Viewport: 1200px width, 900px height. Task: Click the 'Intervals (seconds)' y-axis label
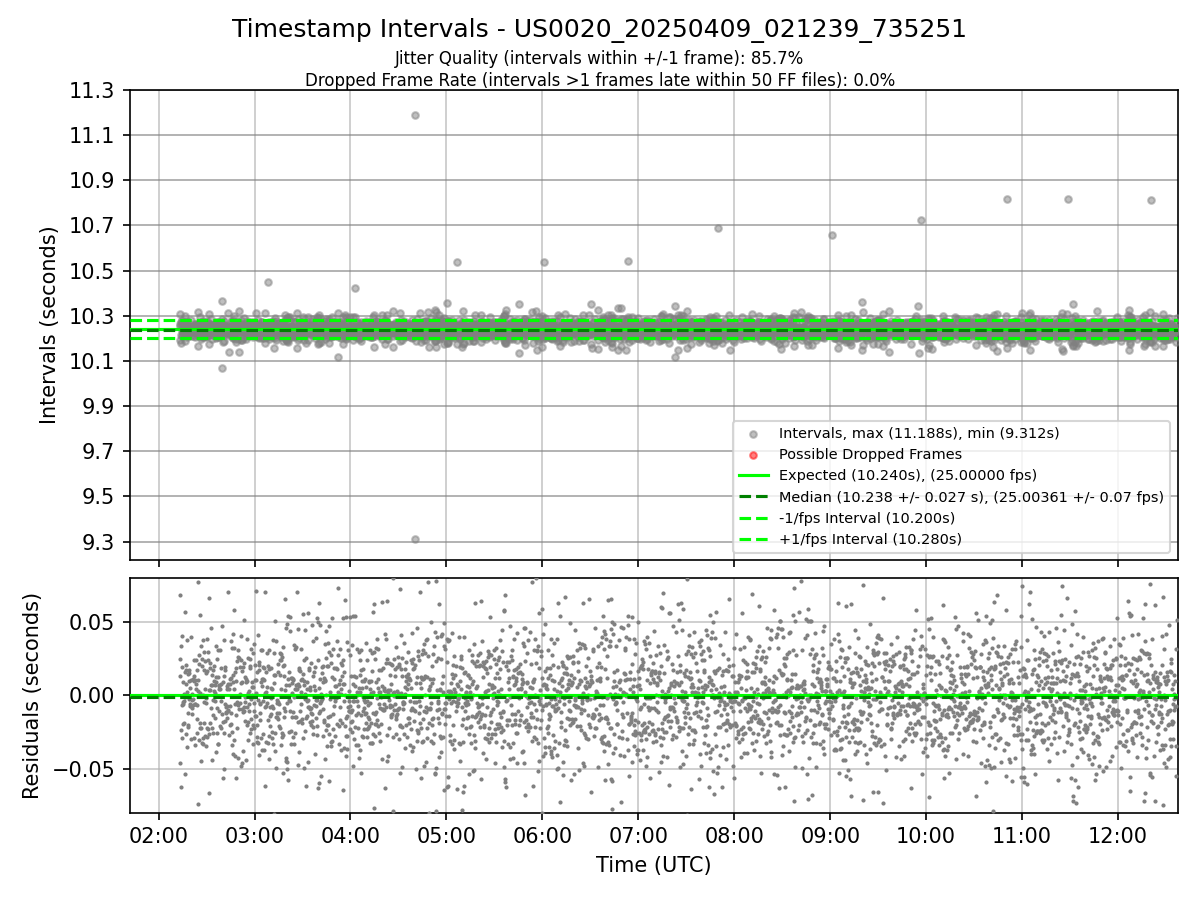tap(49, 325)
